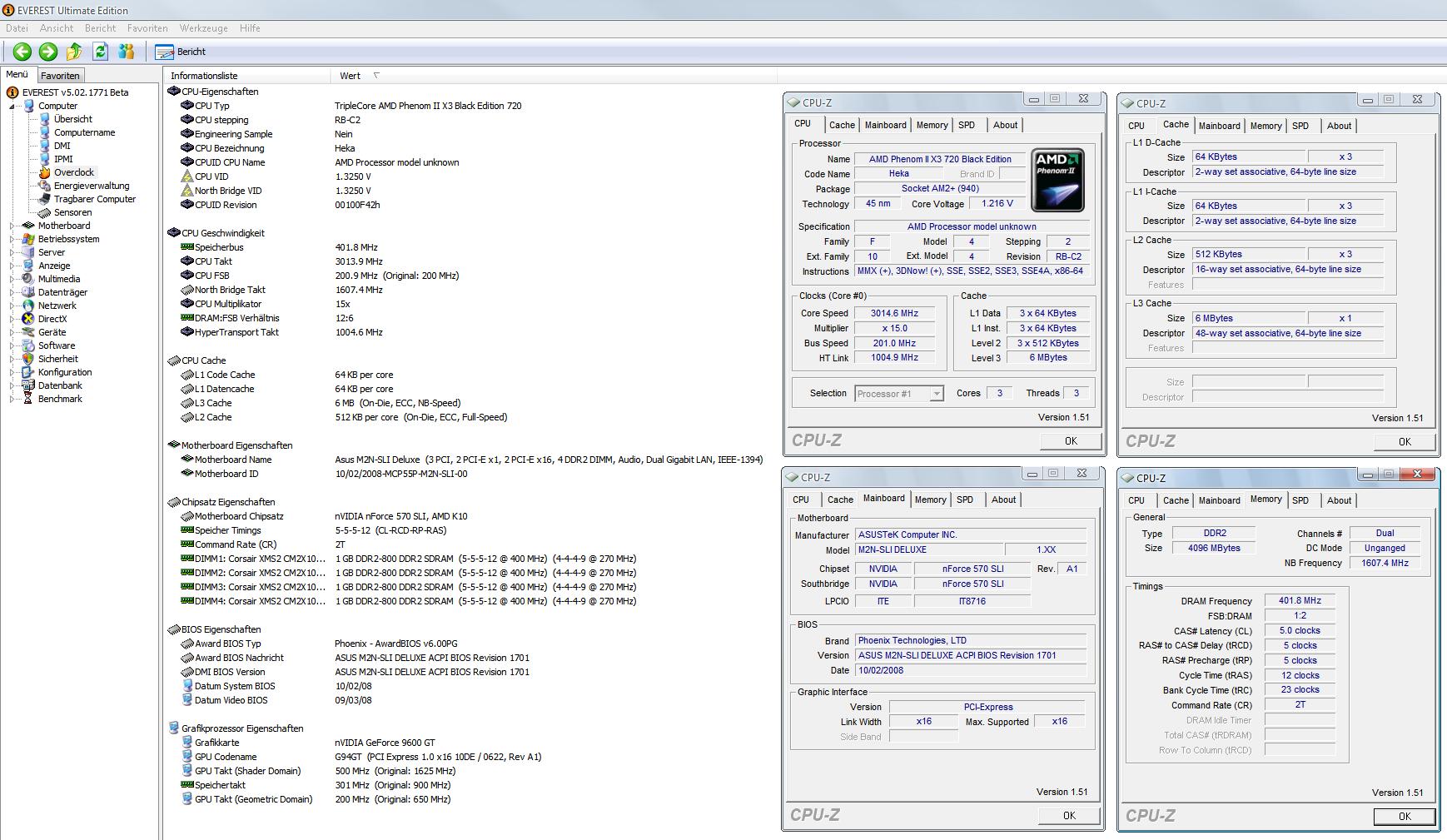Select the IPMI icon in the tree
The image size is (1447, 840).
click(x=45, y=159)
